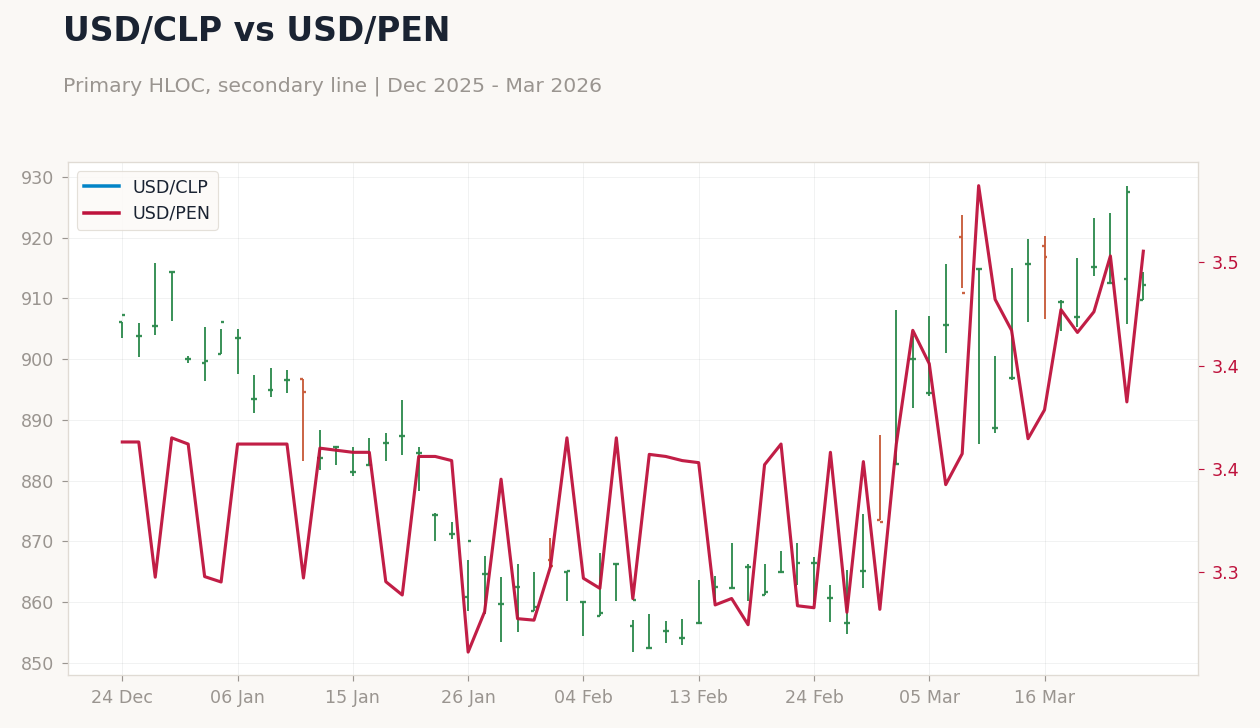Click the 24 Feb x-axis label
The image size is (1260, 728).
pyautogui.click(x=814, y=698)
